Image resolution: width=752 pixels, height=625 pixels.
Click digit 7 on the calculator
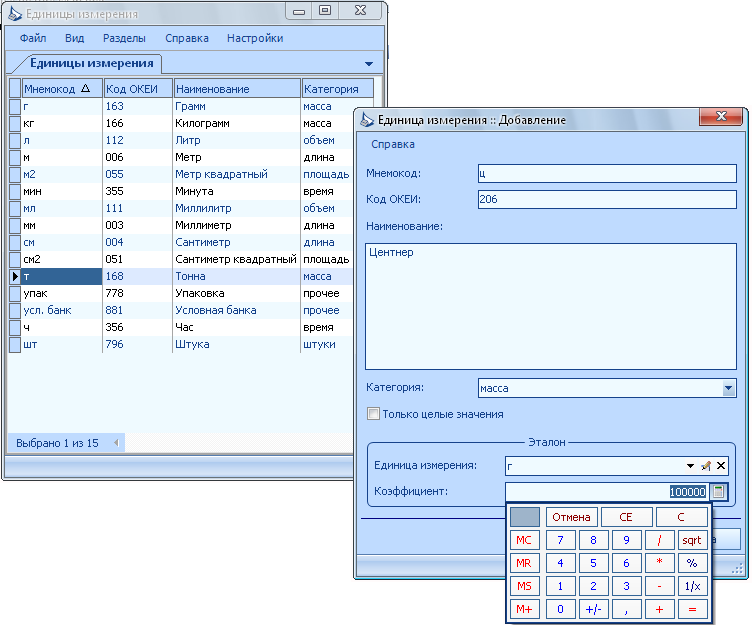[x=560, y=540]
